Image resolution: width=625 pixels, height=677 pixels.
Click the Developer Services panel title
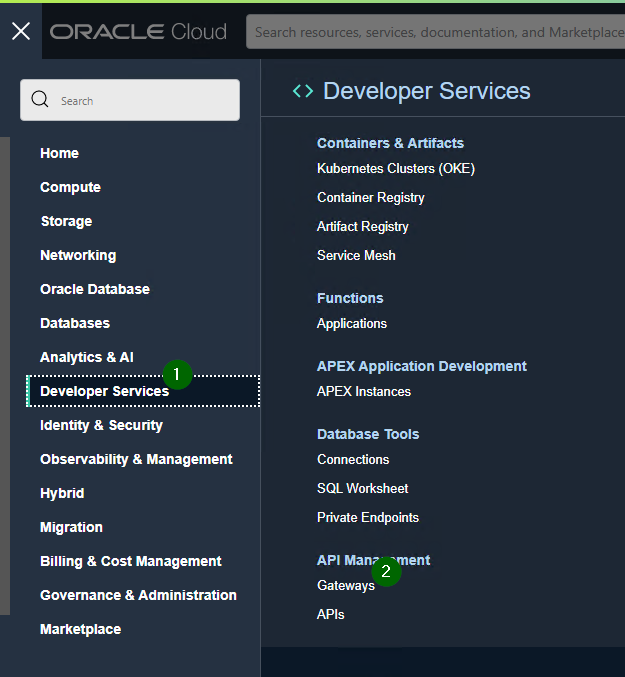coord(427,91)
